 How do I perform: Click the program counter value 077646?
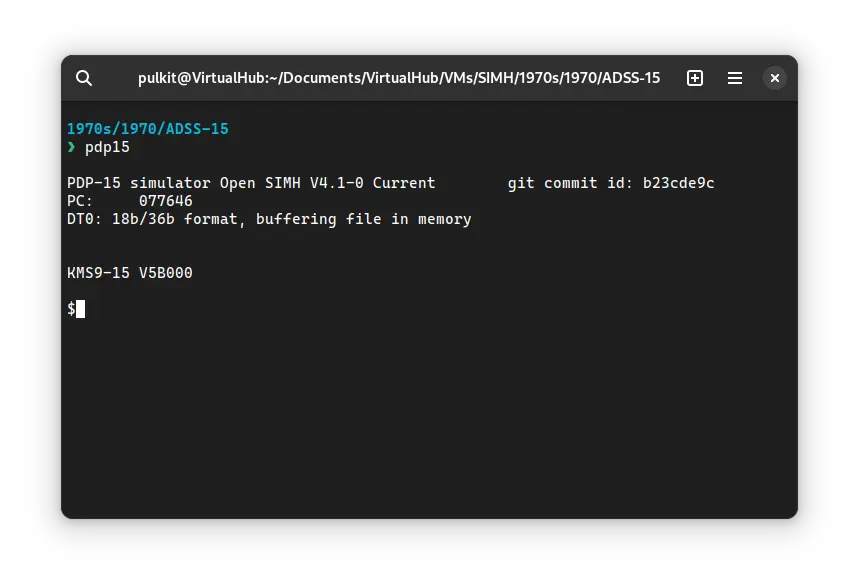(165, 201)
